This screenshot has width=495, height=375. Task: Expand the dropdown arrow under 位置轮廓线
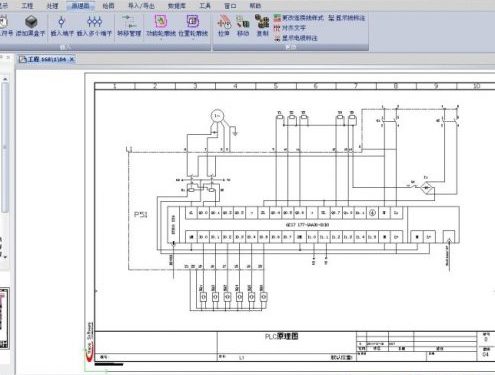(x=193, y=38)
